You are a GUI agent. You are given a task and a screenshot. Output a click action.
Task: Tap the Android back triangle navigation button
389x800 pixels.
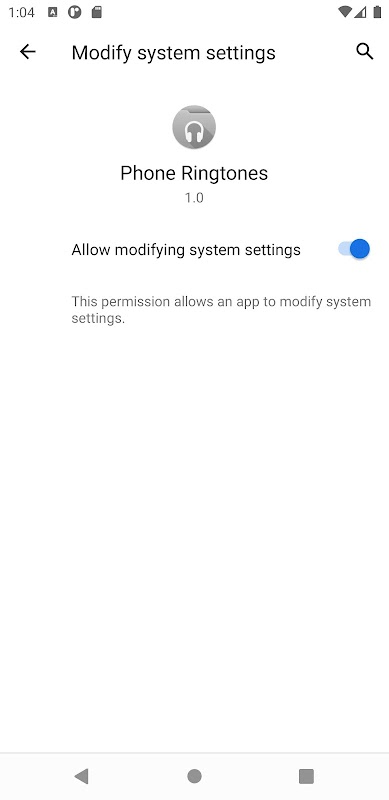[82, 776]
